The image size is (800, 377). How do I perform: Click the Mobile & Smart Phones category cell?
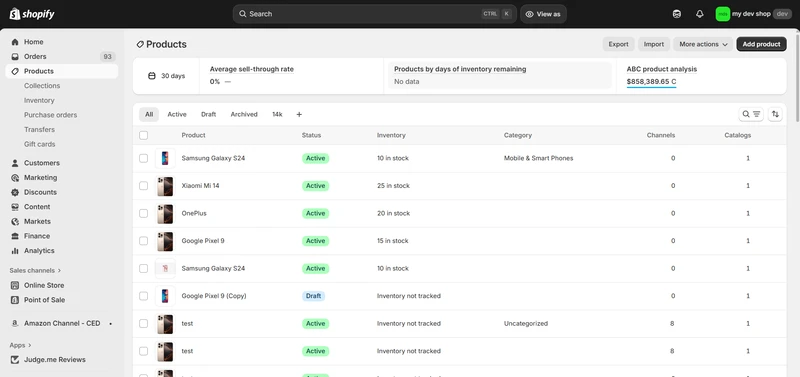click(x=538, y=158)
